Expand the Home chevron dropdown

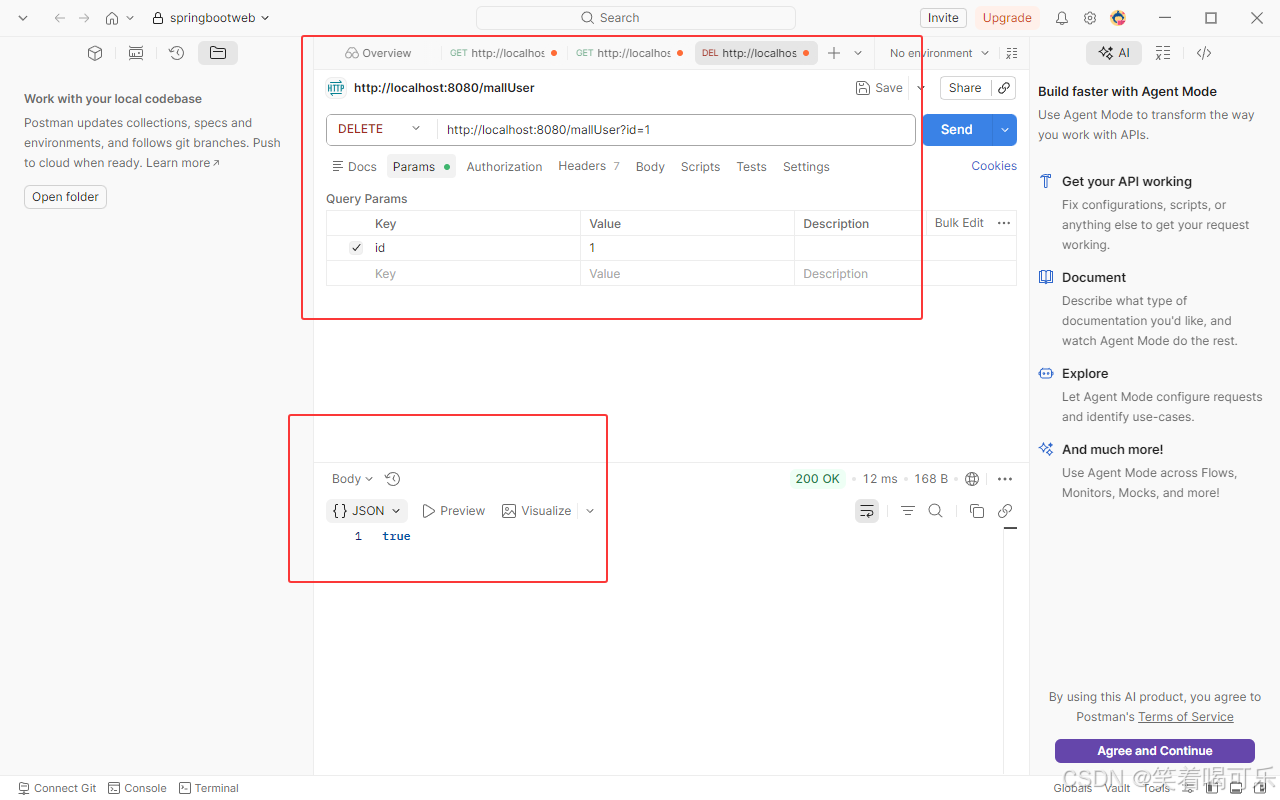click(x=130, y=18)
